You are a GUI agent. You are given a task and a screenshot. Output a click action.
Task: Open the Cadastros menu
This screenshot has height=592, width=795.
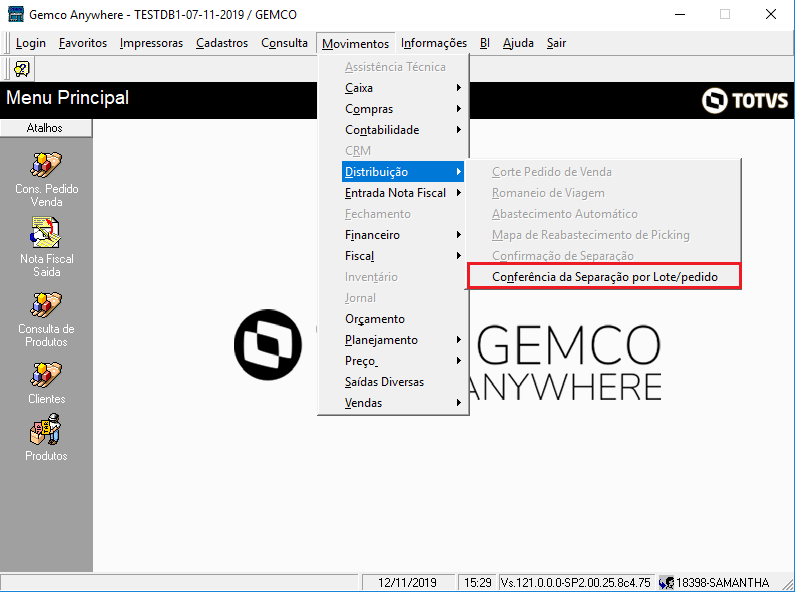222,43
